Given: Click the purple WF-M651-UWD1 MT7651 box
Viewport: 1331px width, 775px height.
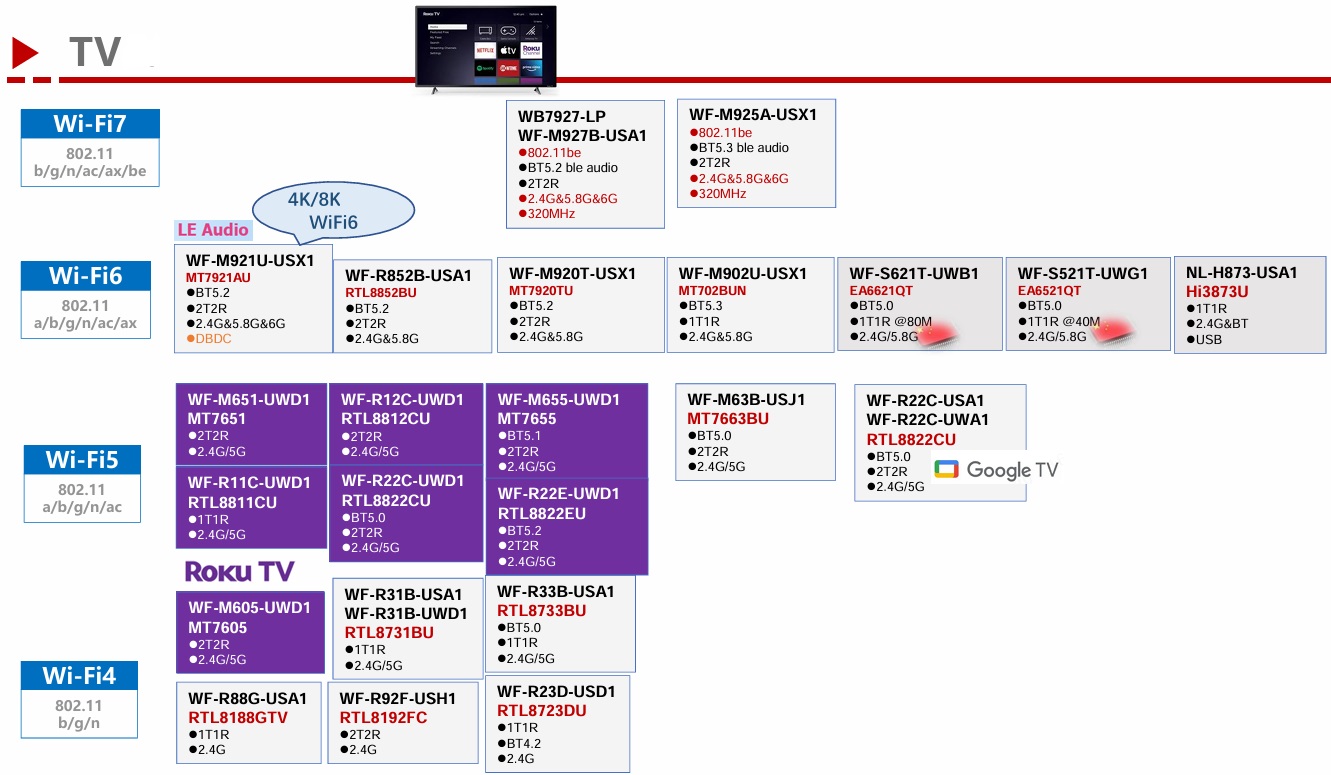Looking at the screenshot, I should [250, 424].
